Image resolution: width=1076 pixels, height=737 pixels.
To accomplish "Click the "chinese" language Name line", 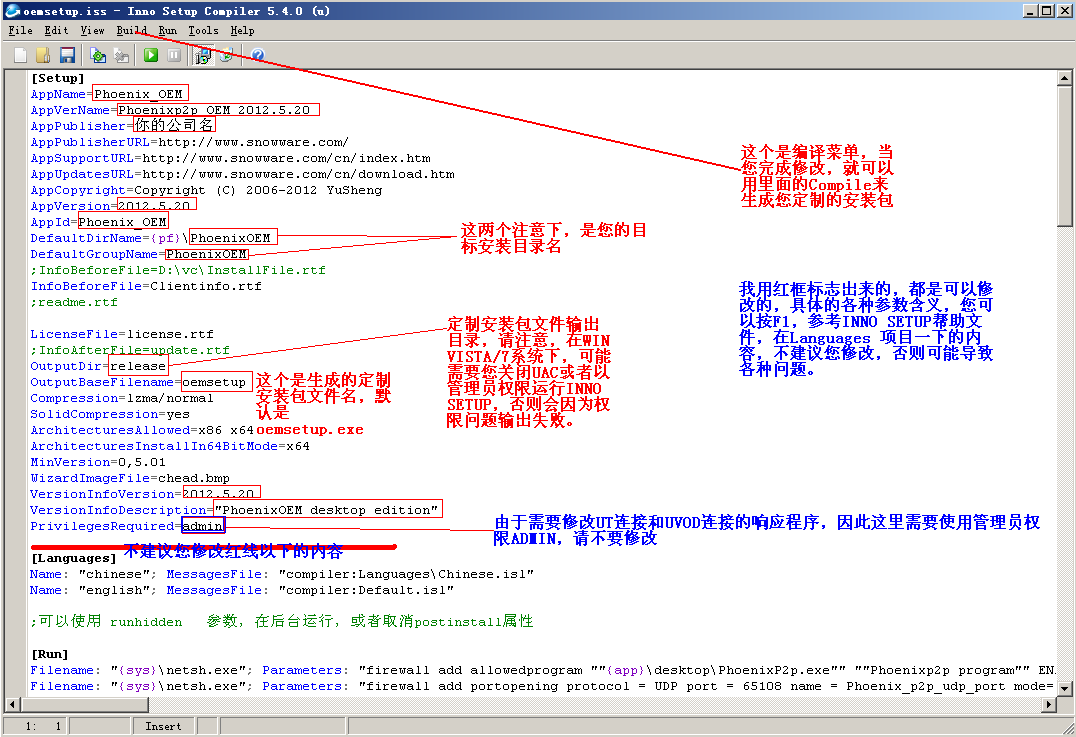I will [281, 574].
